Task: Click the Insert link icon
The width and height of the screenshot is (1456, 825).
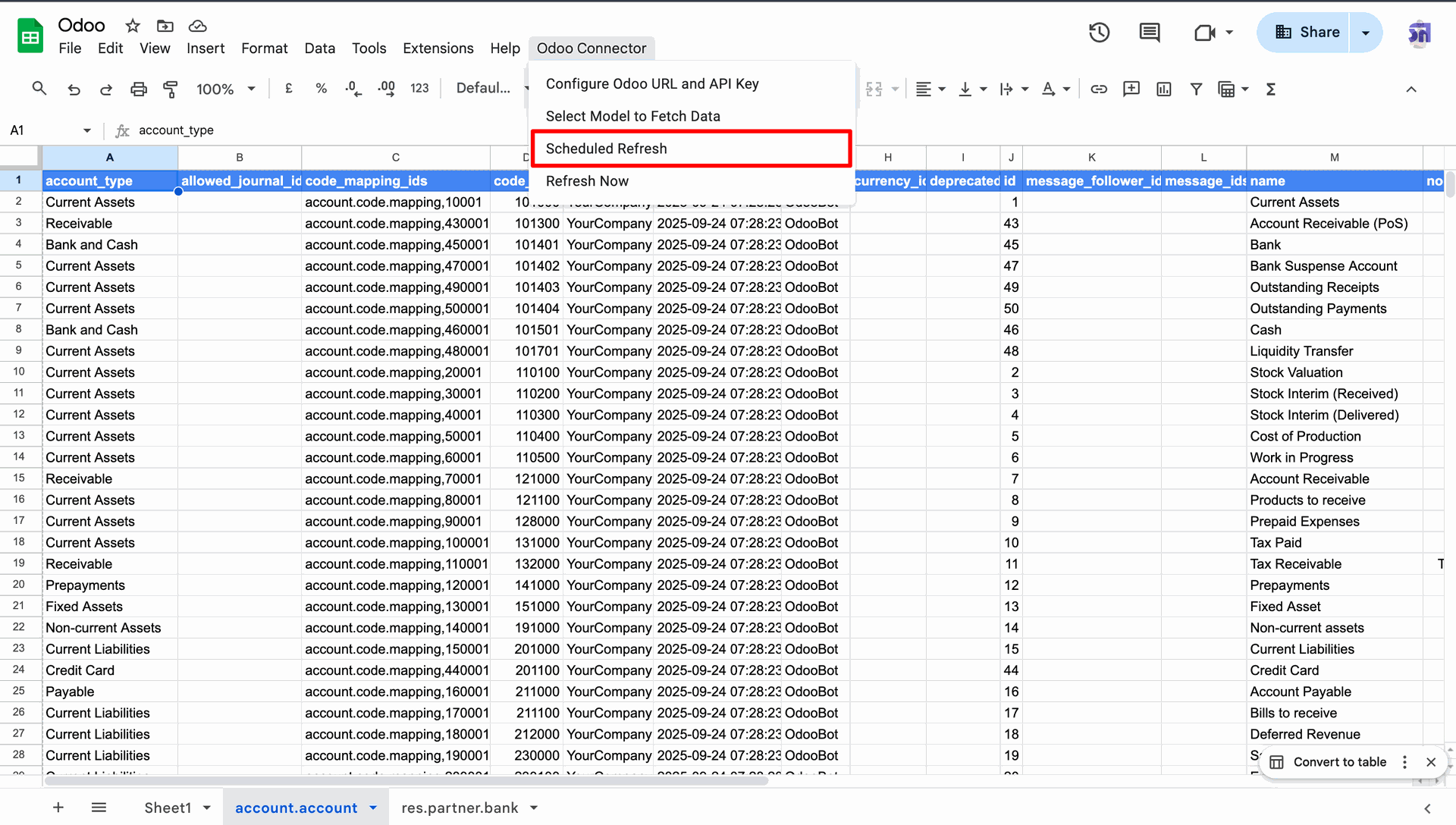Action: (1099, 89)
